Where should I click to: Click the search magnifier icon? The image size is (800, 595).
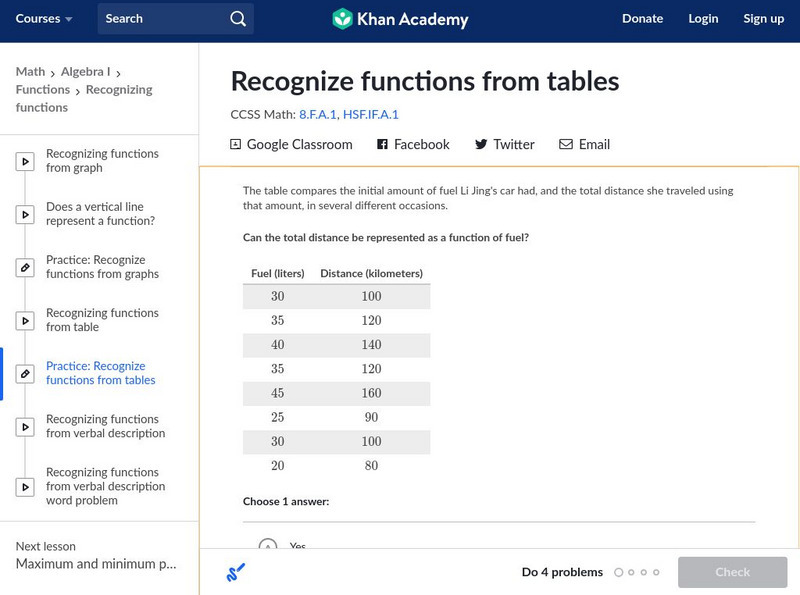click(237, 19)
